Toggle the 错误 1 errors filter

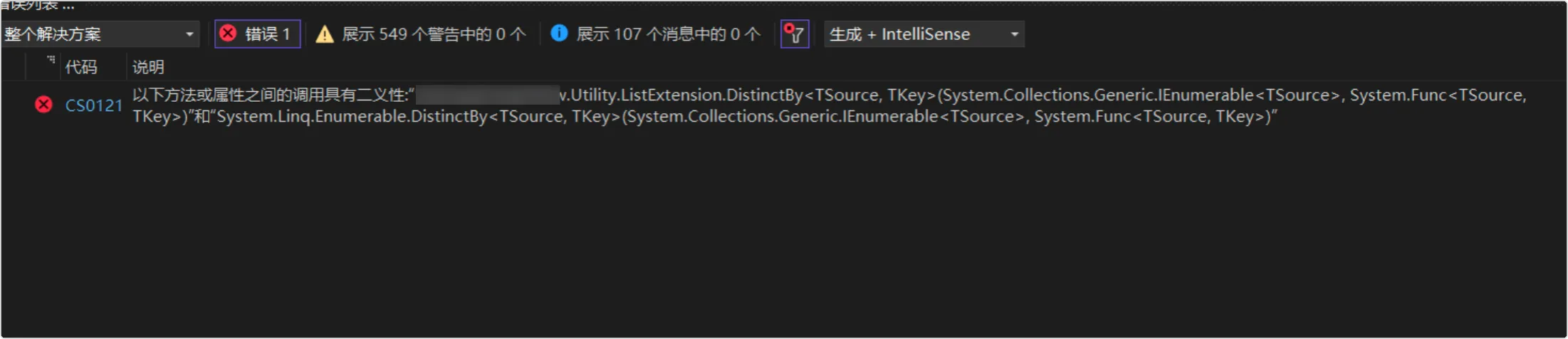point(258,33)
